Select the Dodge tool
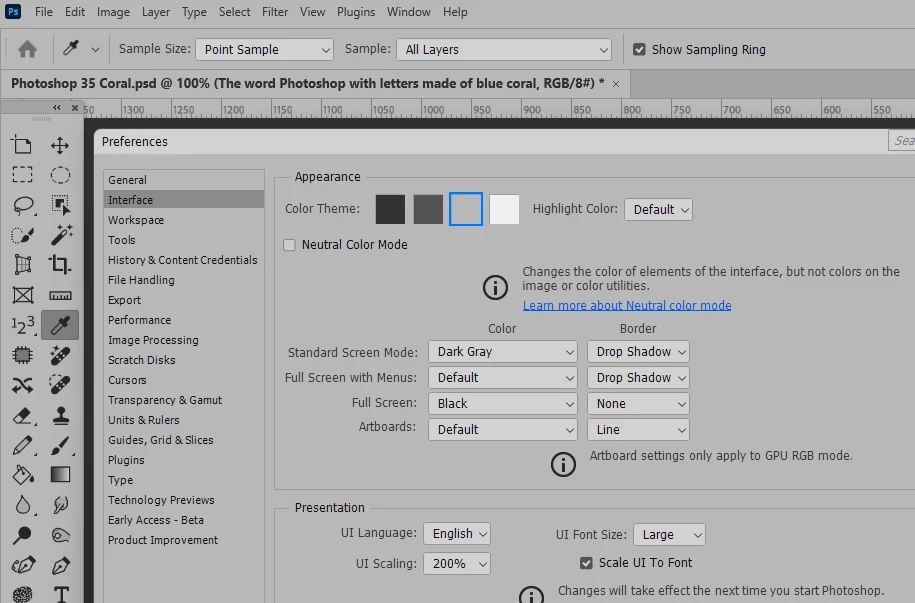Screen dimensions: 915x603 pos(23,535)
